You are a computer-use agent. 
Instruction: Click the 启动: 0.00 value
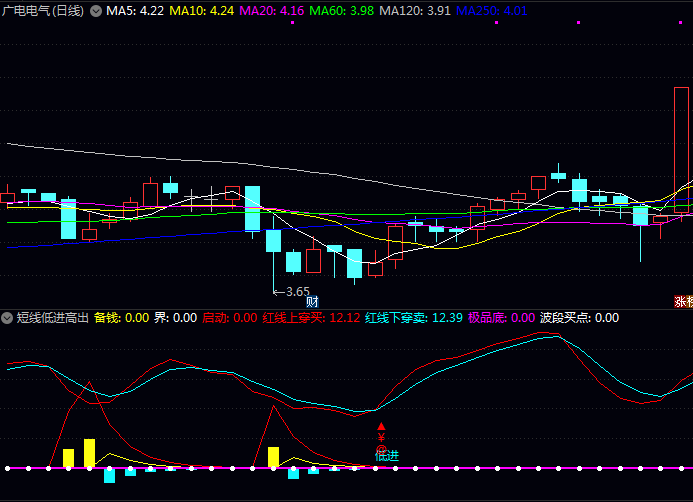coord(230,318)
